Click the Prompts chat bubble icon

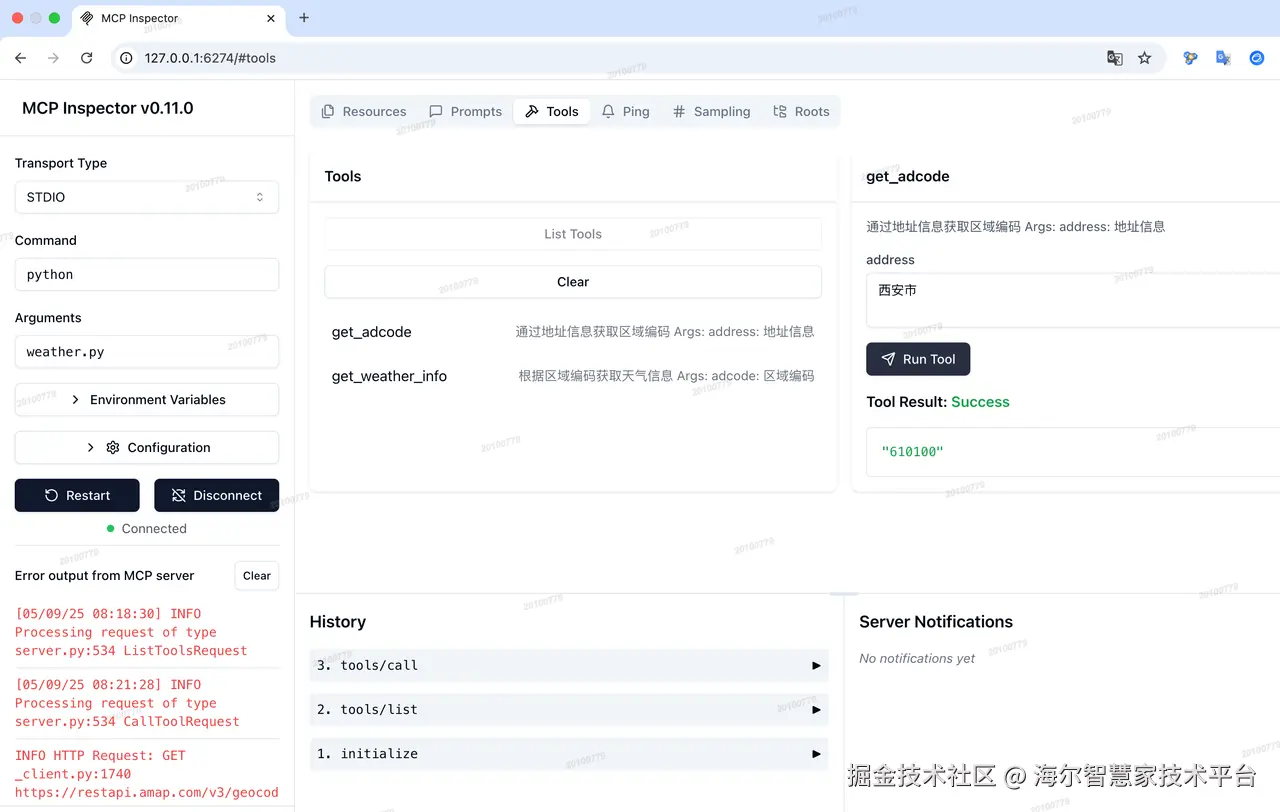436,112
